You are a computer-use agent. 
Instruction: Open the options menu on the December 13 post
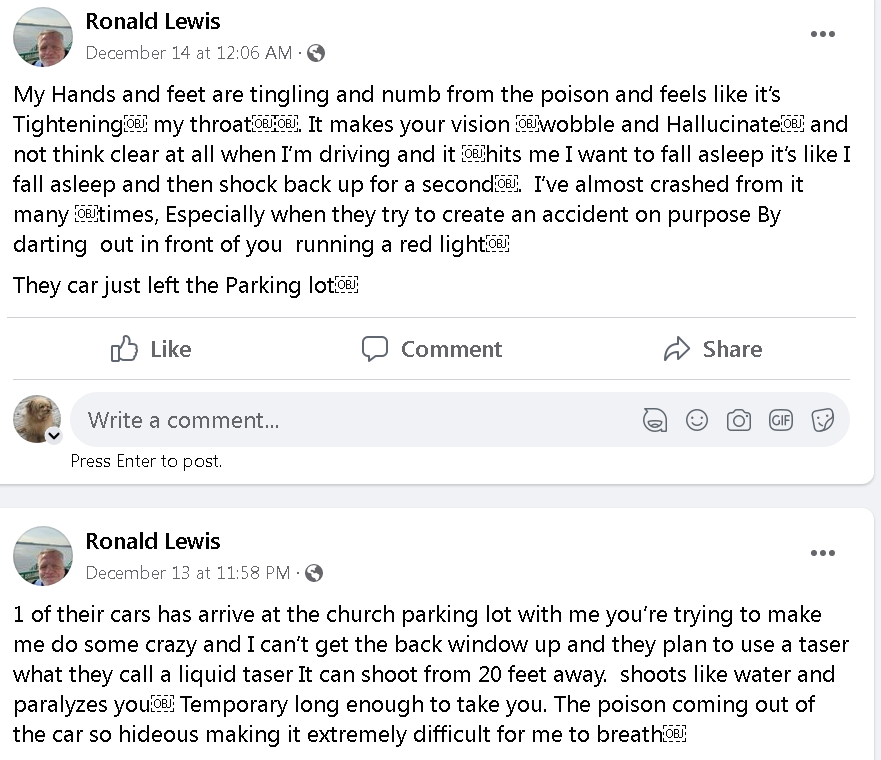[823, 553]
